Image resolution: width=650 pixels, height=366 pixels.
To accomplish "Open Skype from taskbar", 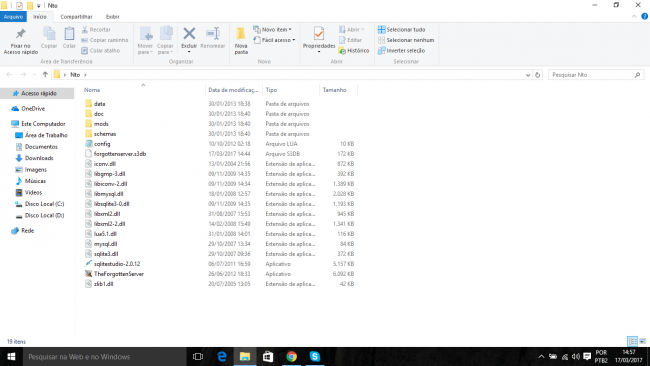I will click(x=315, y=356).
